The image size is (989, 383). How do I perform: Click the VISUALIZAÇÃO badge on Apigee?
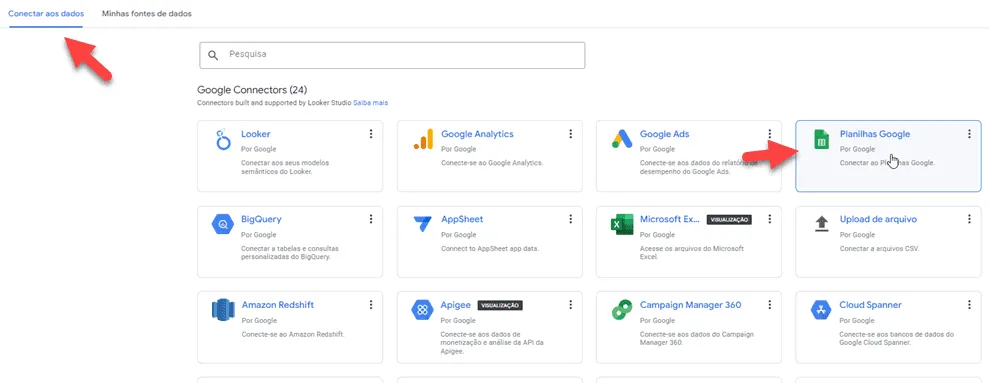click(x=500, y=305)
